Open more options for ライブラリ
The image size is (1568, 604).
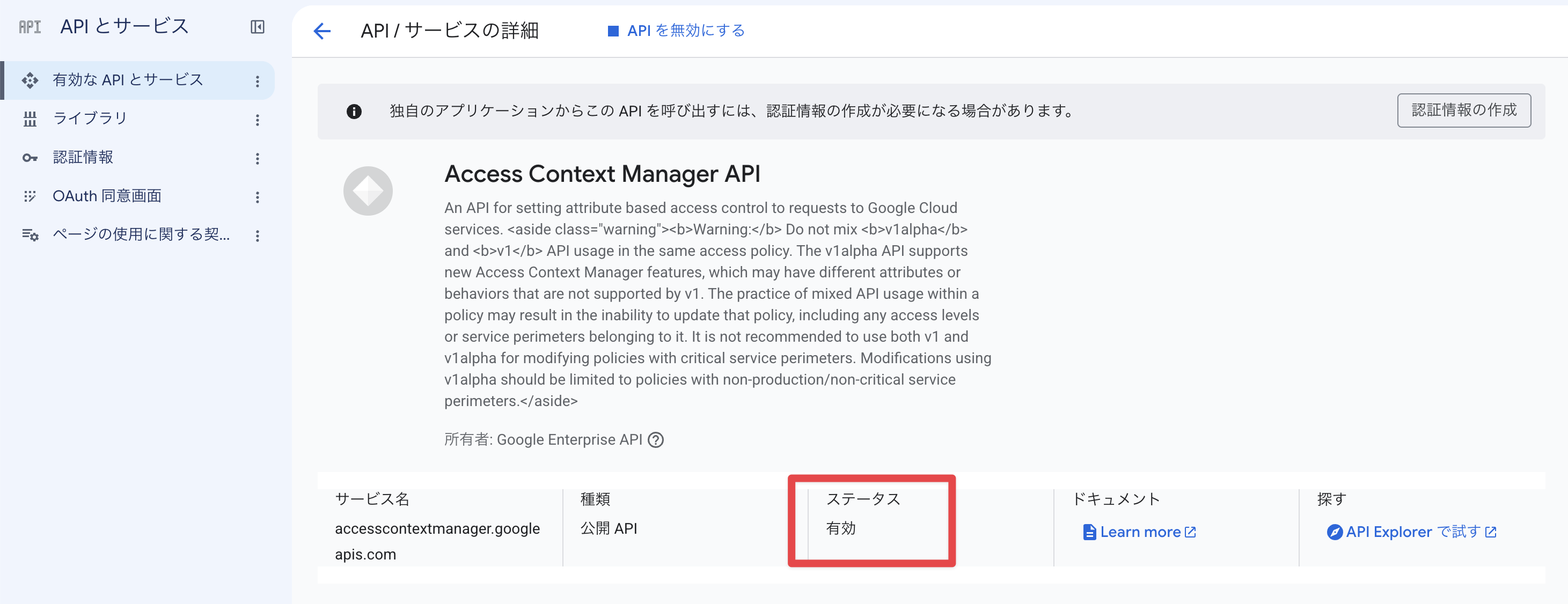click(x=258, y=120)
